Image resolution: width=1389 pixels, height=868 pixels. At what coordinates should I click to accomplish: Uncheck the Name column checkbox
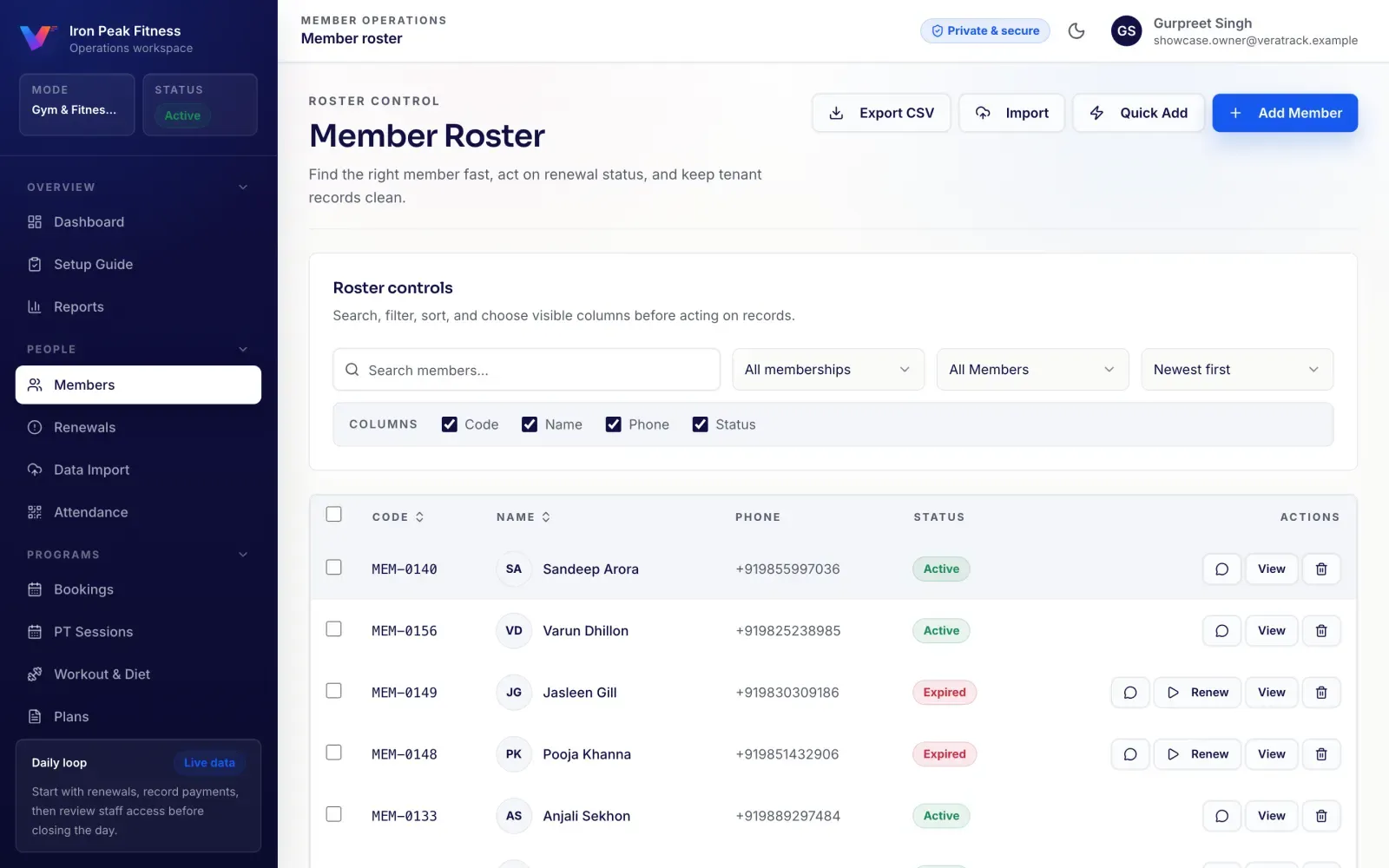tap(530, 424)
